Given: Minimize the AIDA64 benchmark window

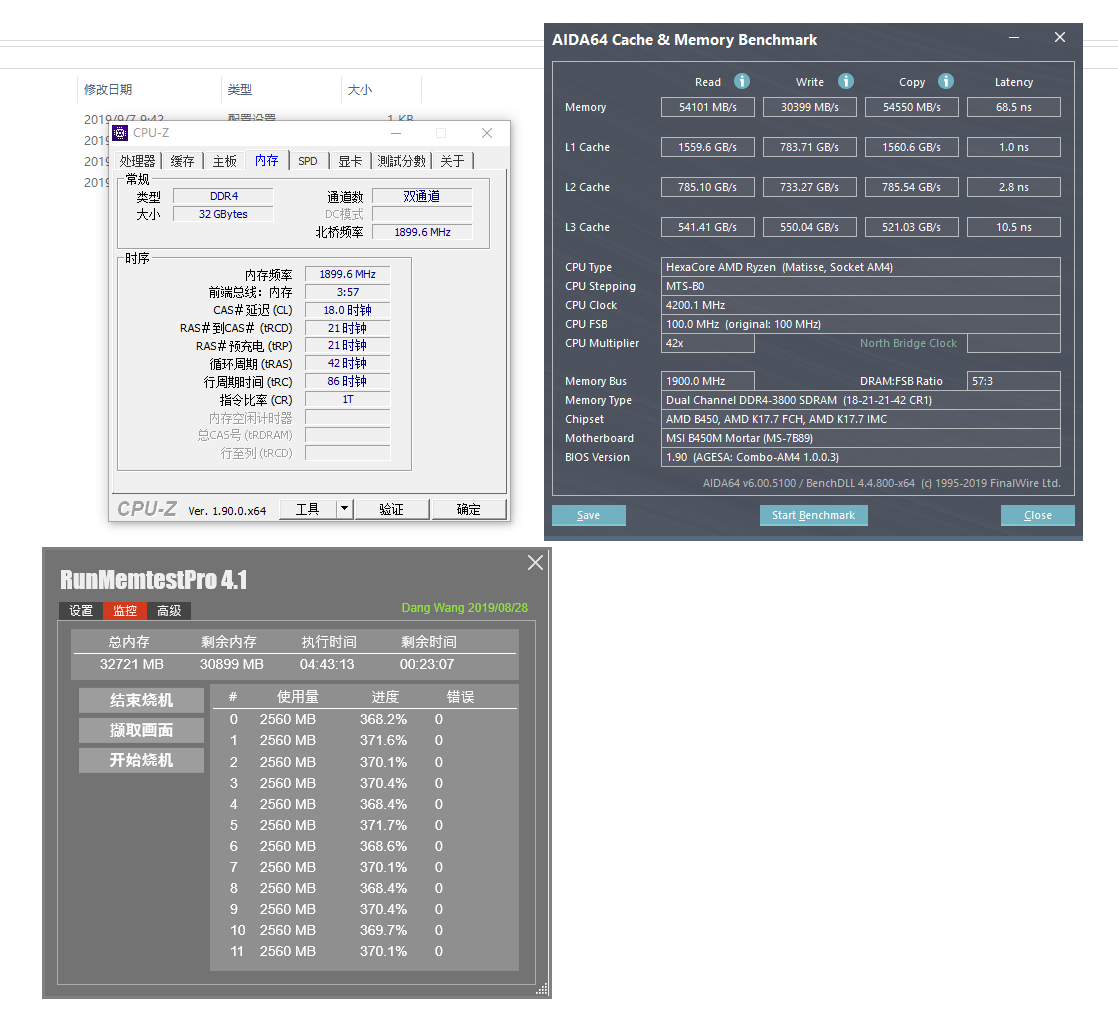Looking at the screenshot, I should (1015, 38).
